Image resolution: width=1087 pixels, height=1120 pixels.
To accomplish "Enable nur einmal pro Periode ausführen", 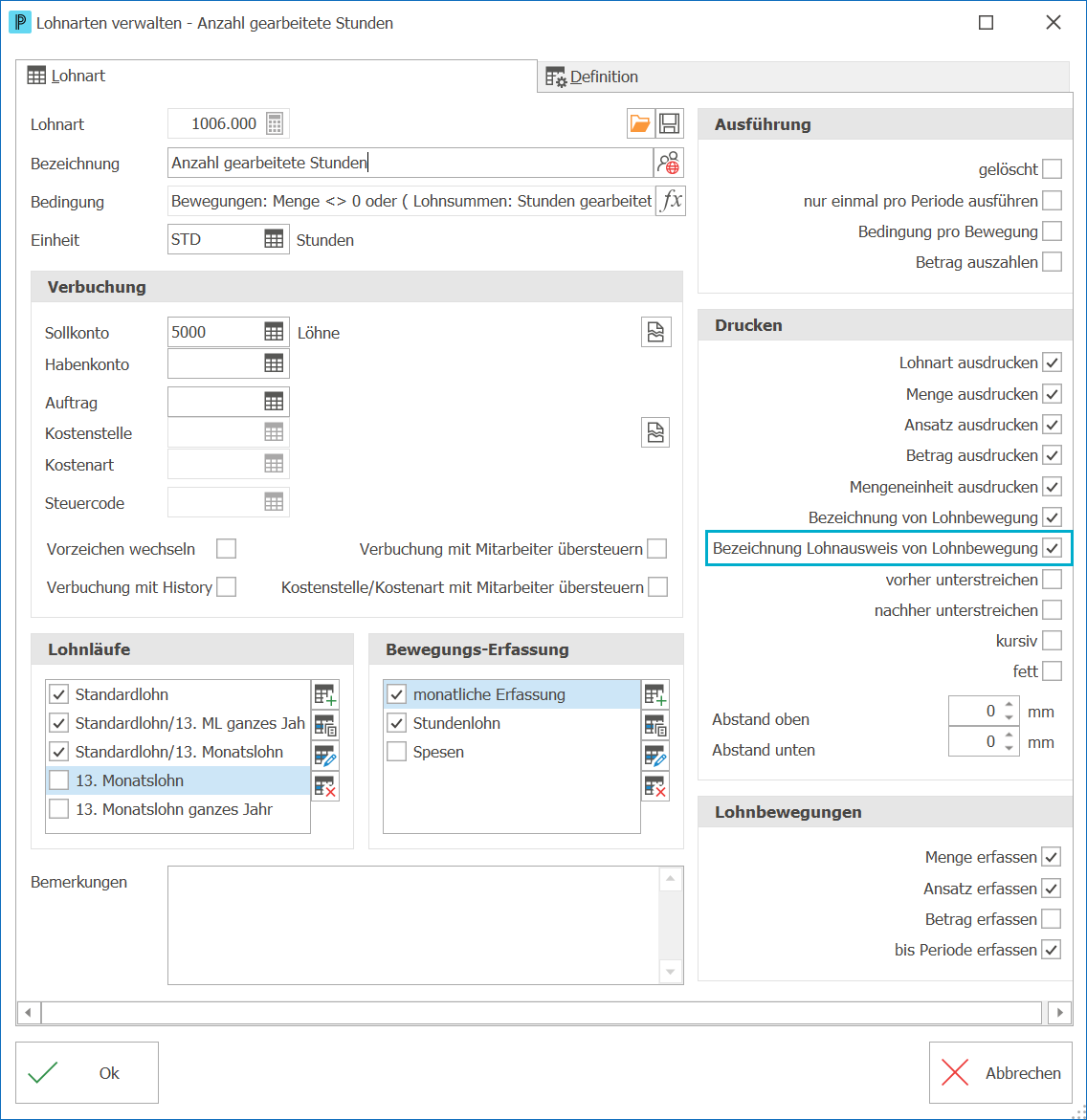I will [x=1052, y=201].
